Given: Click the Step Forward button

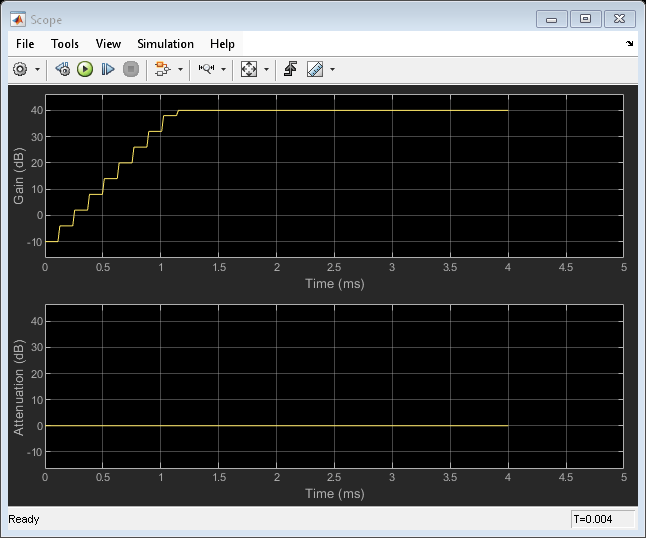Looking at the screenshot, I should pos(108,69).
